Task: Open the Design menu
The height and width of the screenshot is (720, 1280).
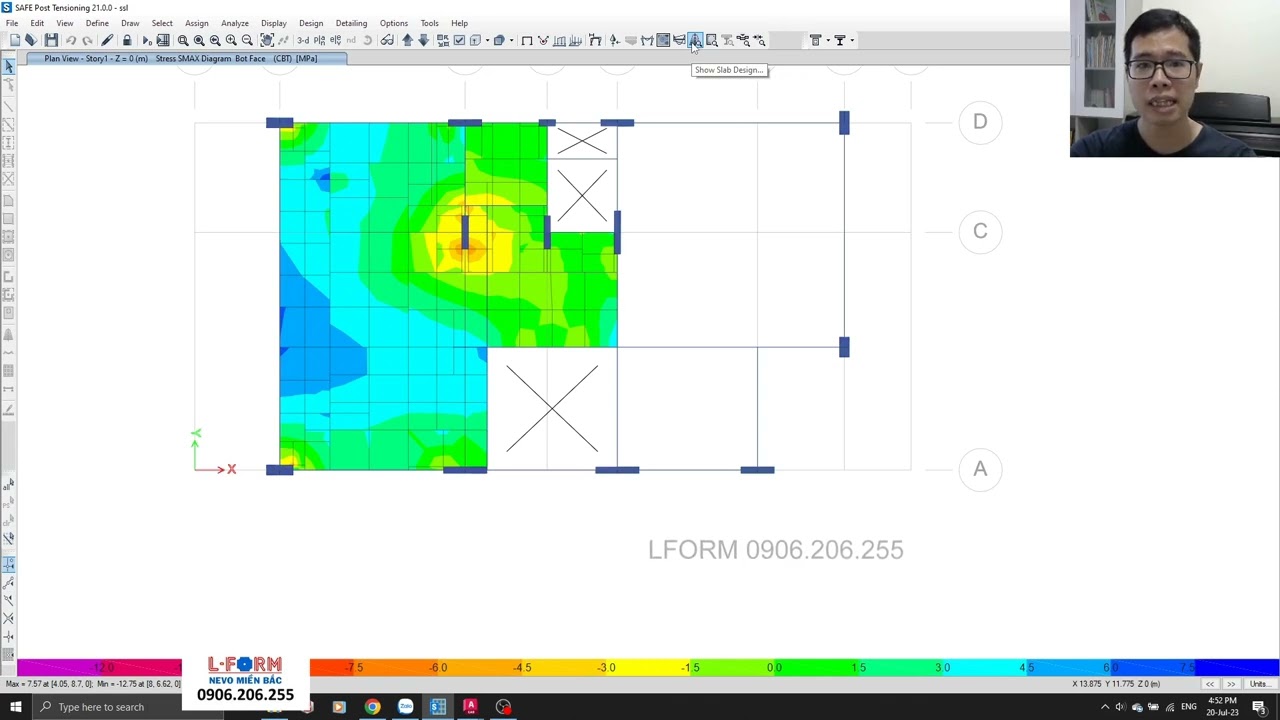Action: [x=311, y=23]
